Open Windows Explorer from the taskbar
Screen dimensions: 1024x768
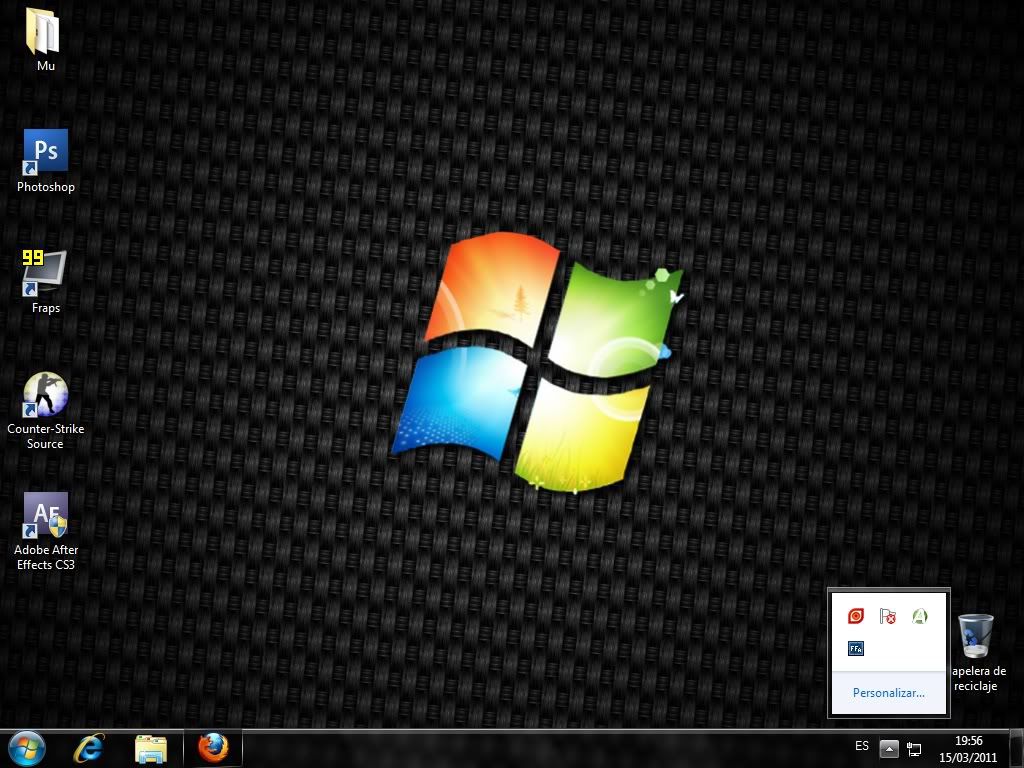point(151,748)
